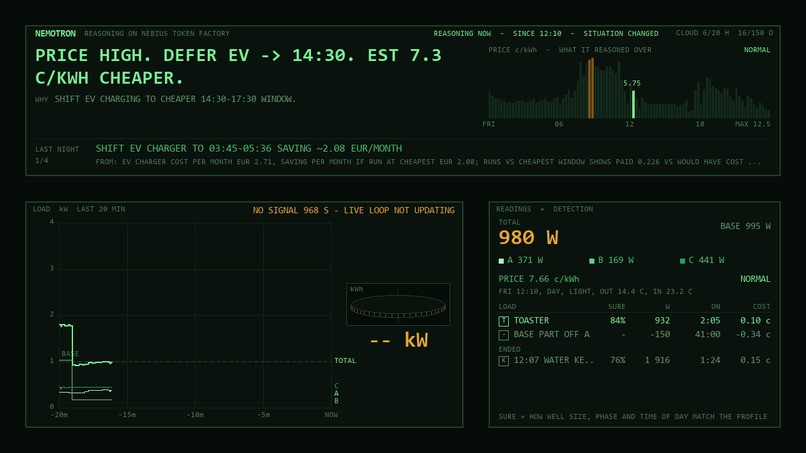
Task: Click the 1 916 watt kettle value
Action: pyautogui.click(x=657, y=360)
